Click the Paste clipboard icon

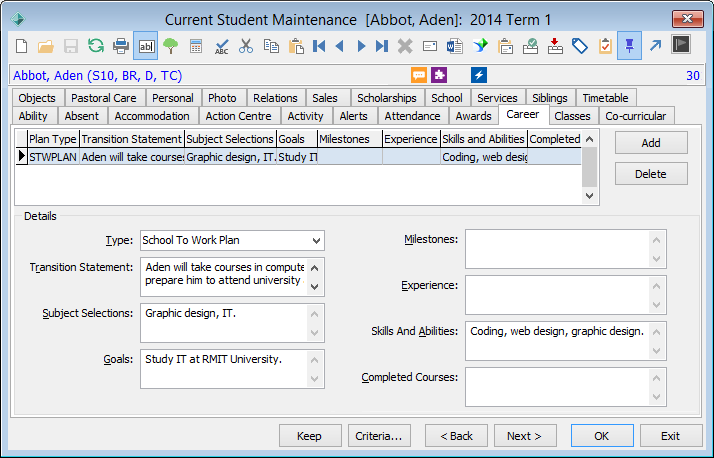(x=296, y=46)
